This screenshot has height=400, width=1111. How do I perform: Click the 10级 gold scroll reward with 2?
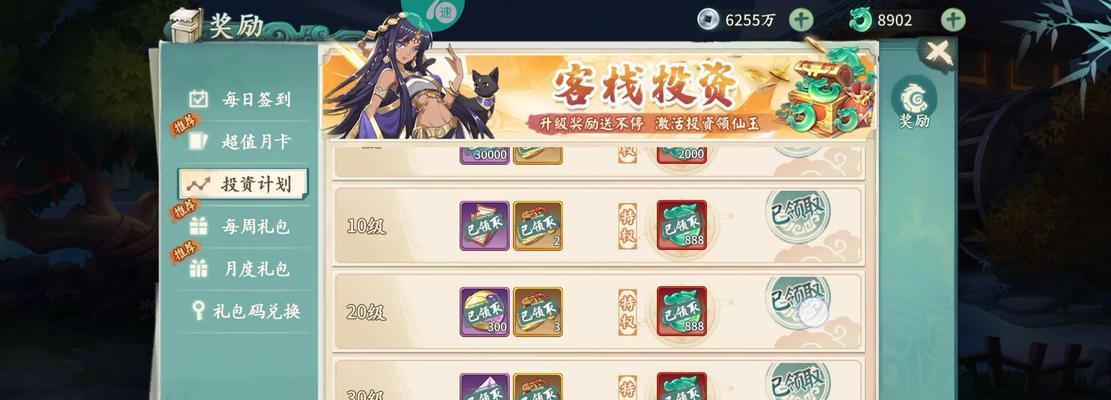coord(538,226)
